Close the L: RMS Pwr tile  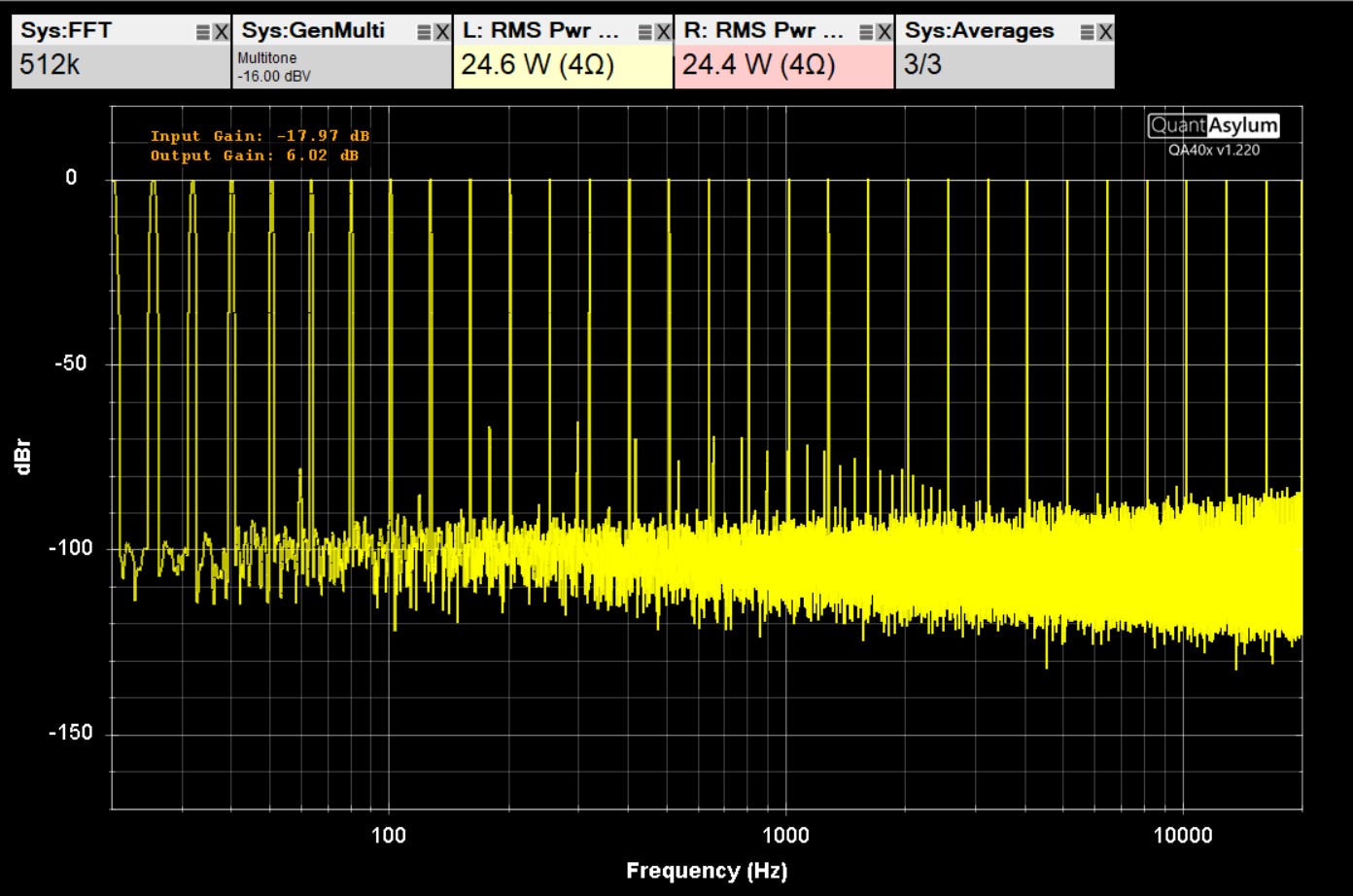tap(663, 32)
